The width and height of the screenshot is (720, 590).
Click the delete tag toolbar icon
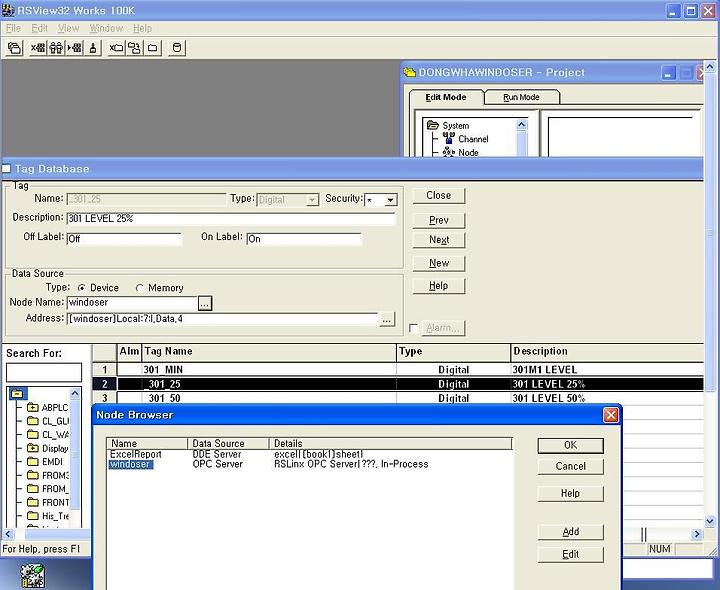38,48
